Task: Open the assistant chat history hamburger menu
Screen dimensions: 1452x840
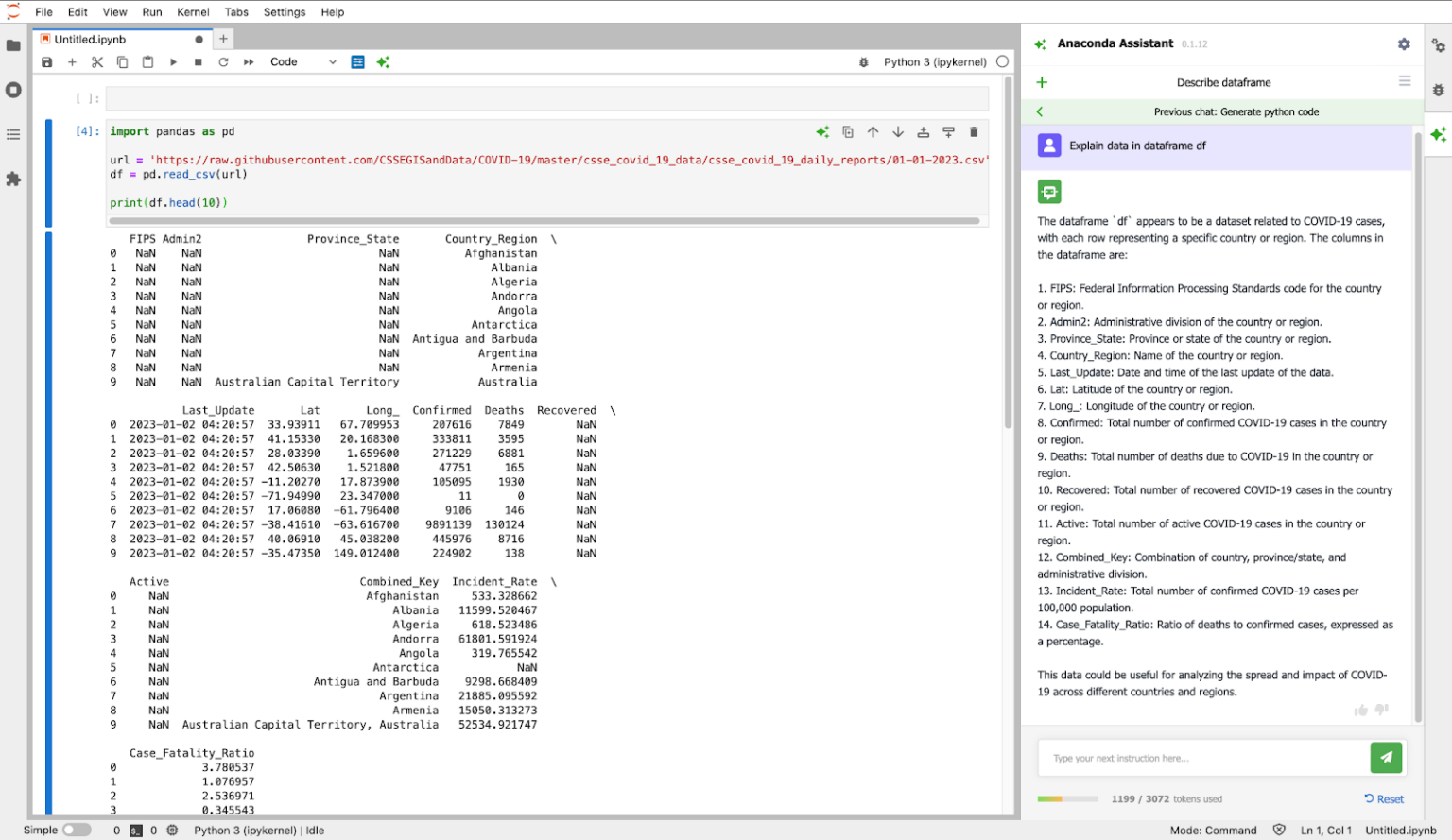Action: tap(1403, 81)
